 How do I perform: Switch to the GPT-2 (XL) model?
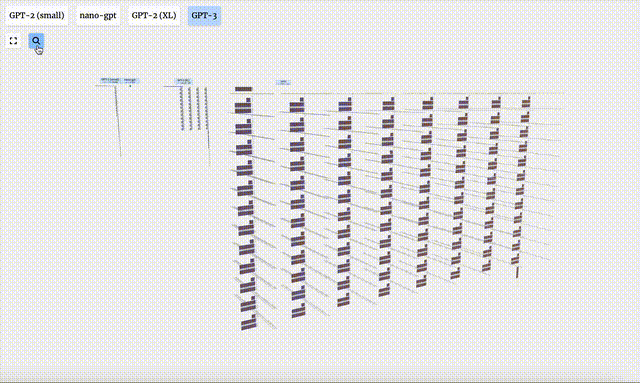coord(154,16)
